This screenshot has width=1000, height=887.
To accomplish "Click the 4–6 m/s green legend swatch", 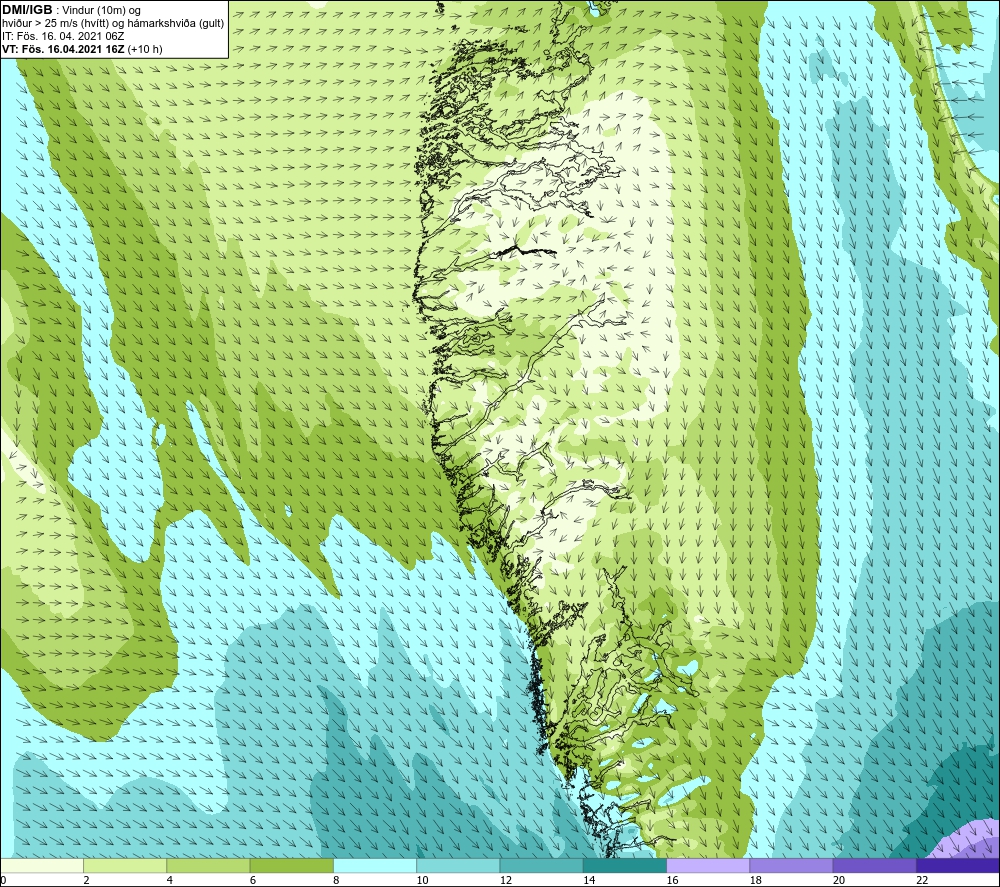I will click(x=209, y=866).
